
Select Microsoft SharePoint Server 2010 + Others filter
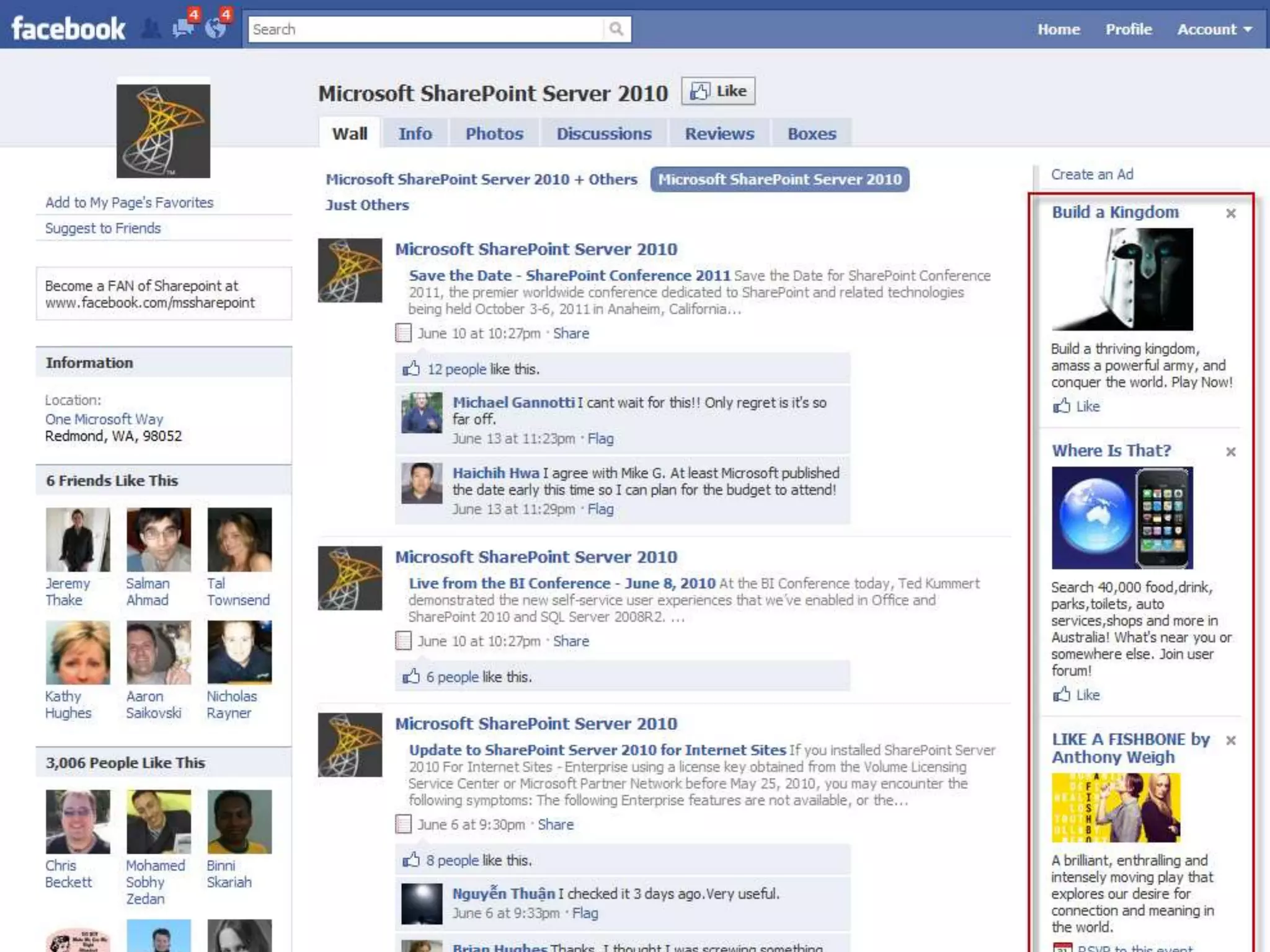[x=481, y=180]
